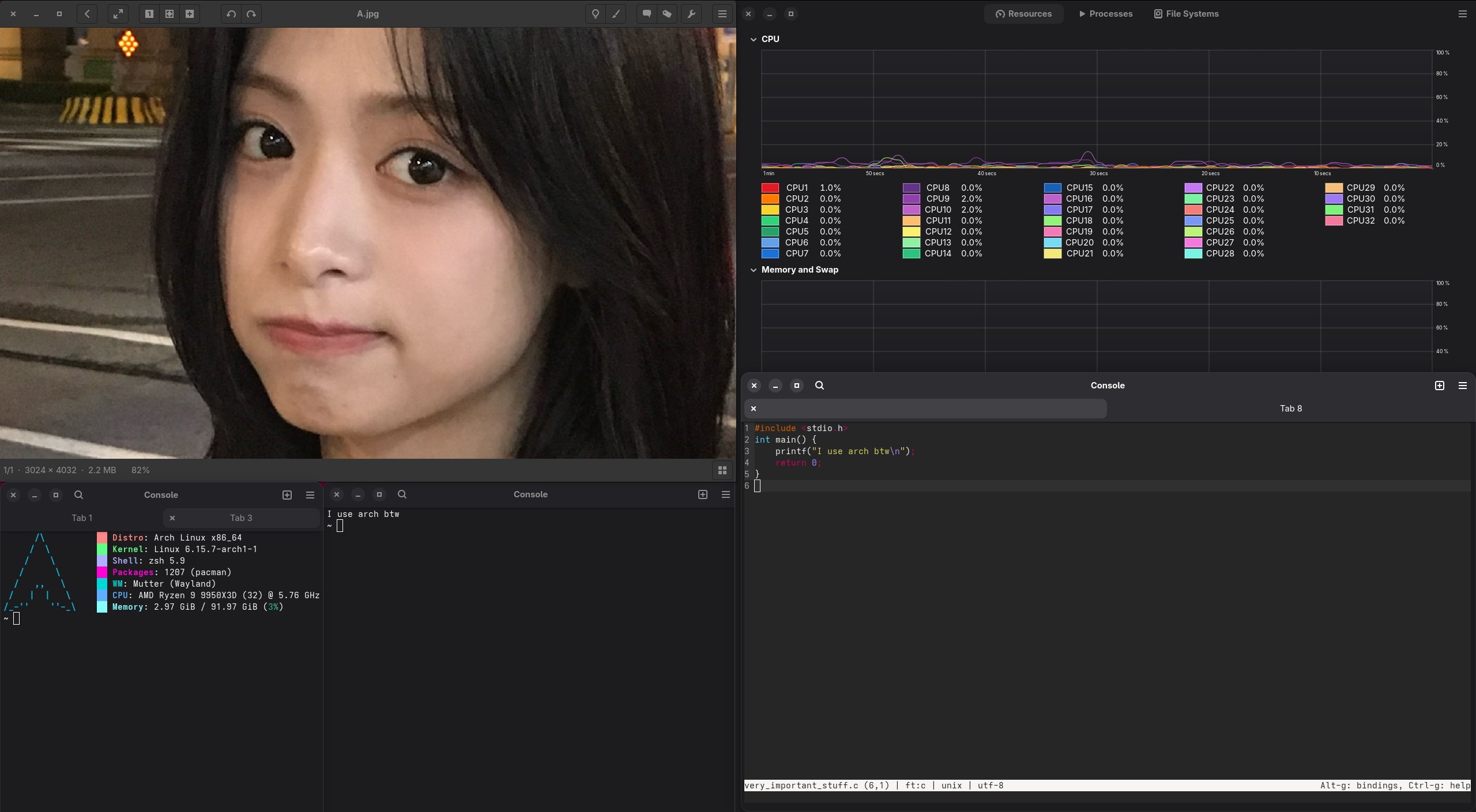This screenshot has width=1476, height=812.
Task: Add new tab in 'I use arch btw' Console
Action: pos(703,494)
